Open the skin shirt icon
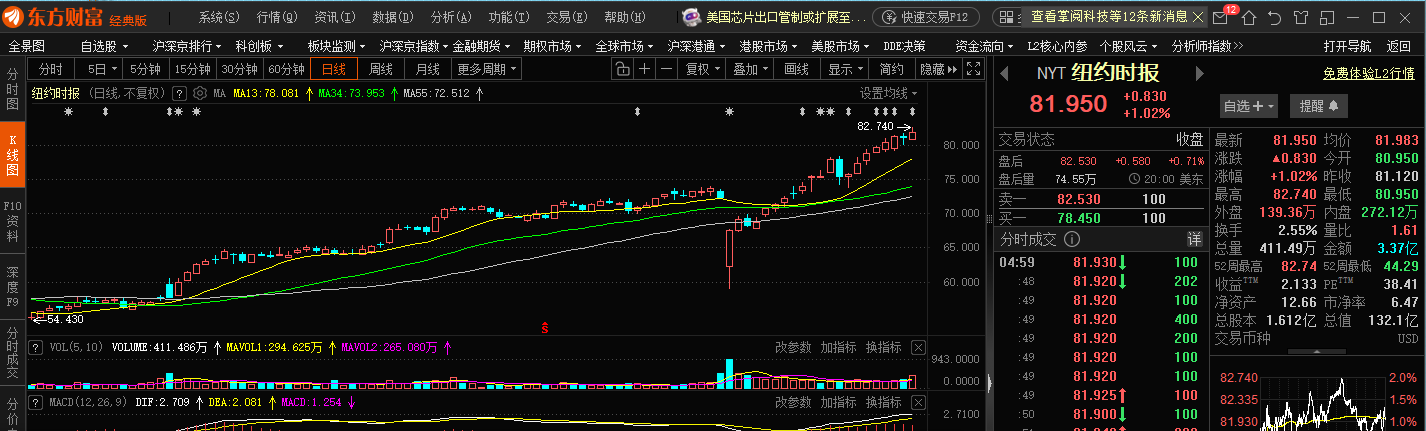1426x431 pixels. point(1299,17)
